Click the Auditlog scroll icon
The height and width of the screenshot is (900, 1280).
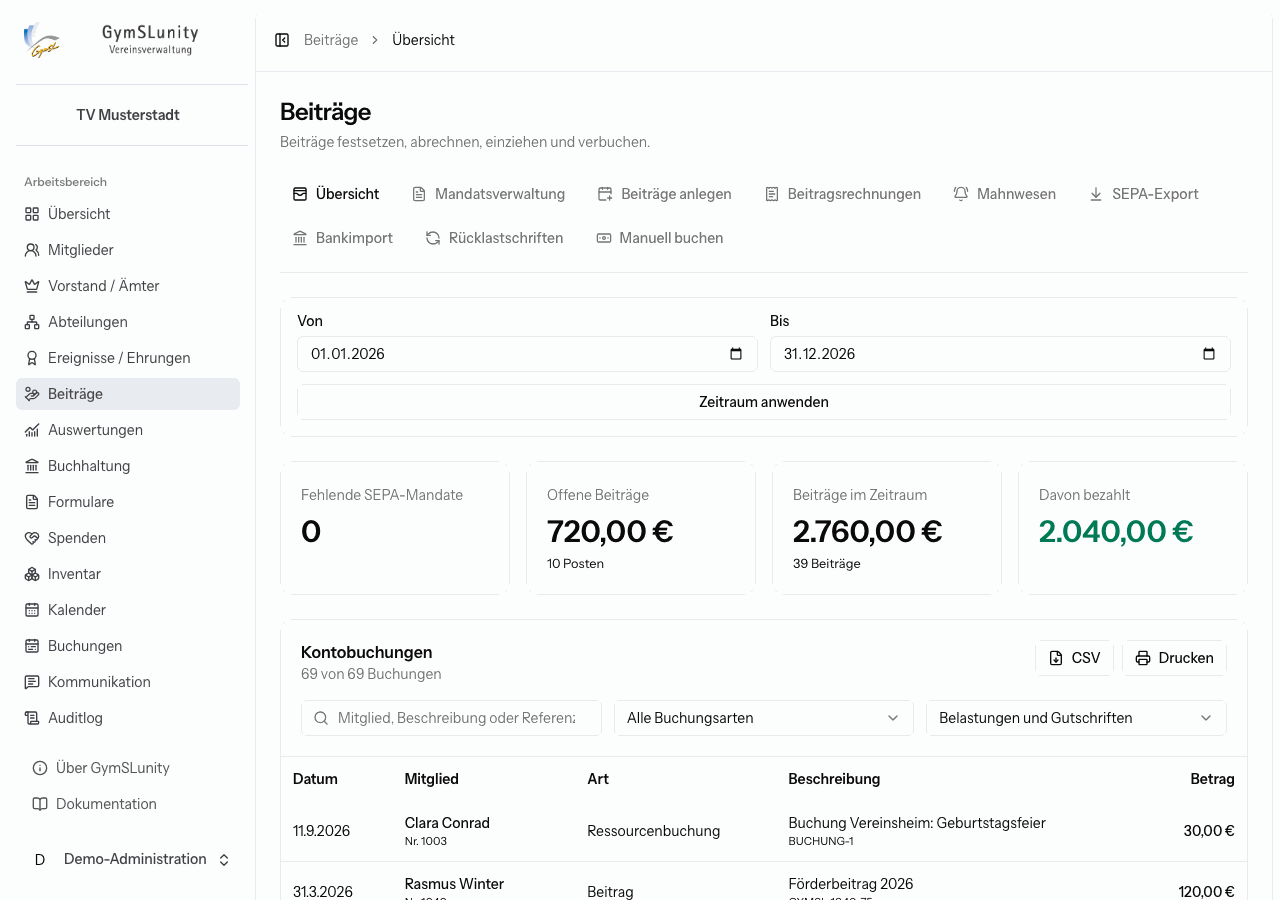coord(32,718)
